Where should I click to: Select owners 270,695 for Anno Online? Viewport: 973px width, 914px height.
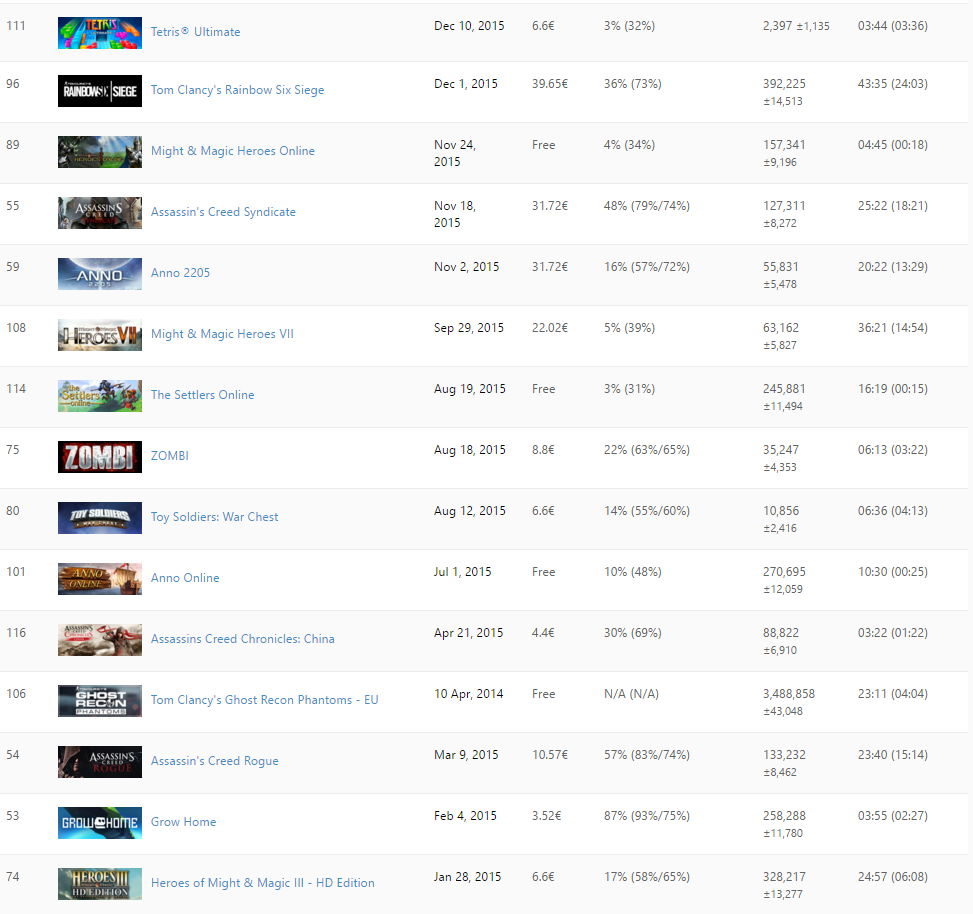tap(784, 571)
